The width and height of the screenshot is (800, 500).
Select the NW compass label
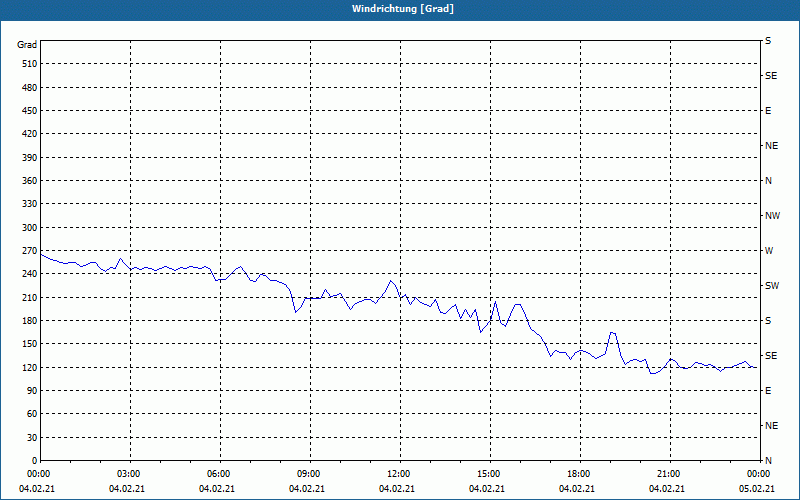tap(772, 216)
